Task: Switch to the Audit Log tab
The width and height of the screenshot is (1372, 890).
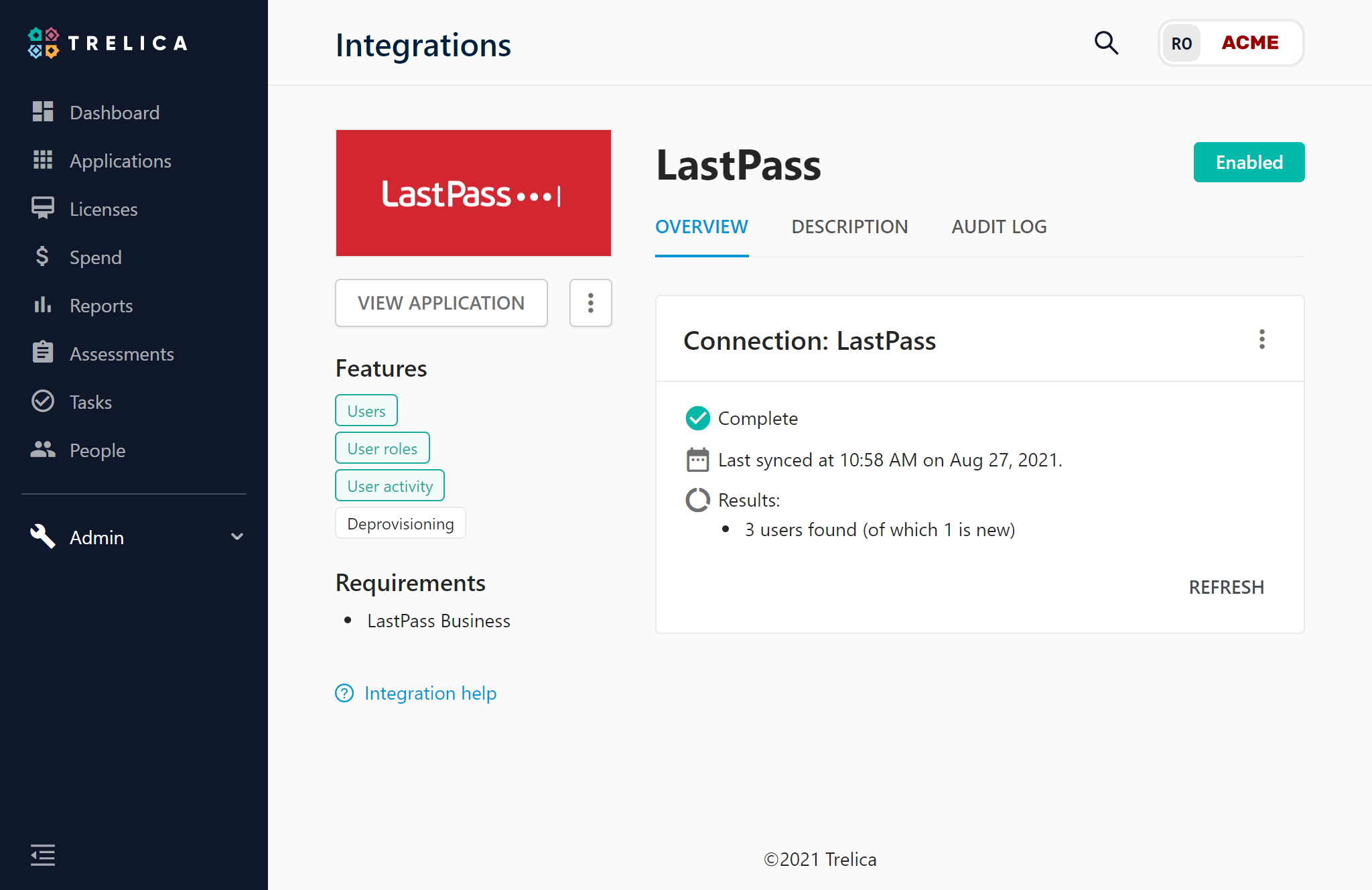Action: (999, 227)
